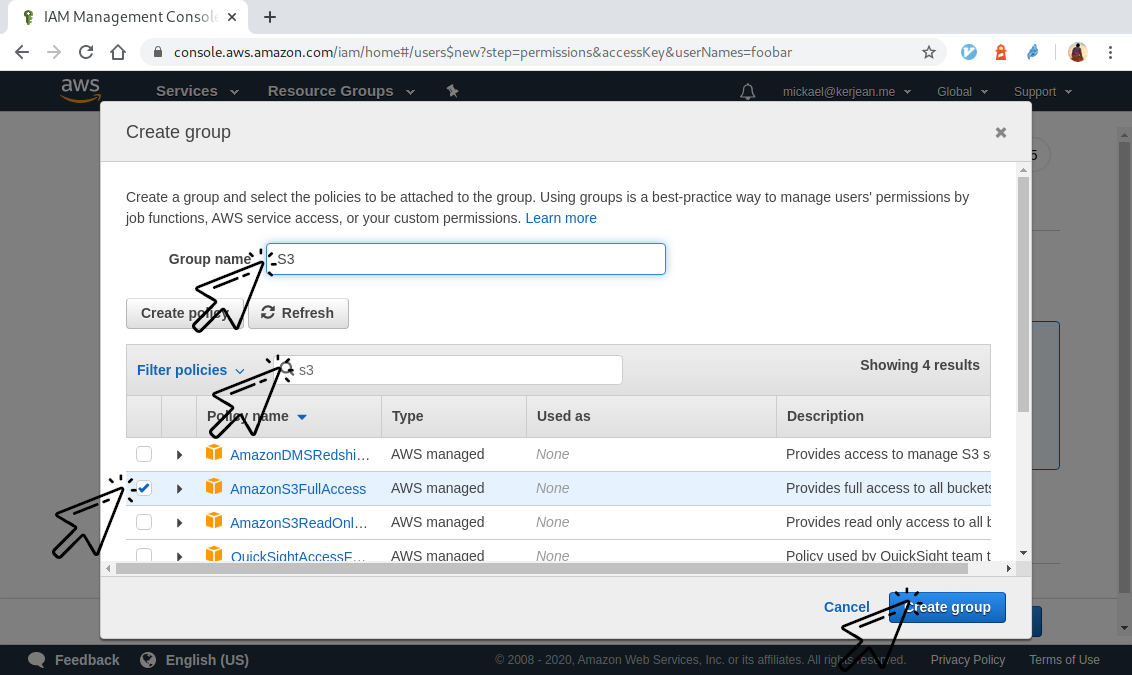Go to browser home icon
The width and height of the screenshot is (1132, 675).
tap(118, 52)
